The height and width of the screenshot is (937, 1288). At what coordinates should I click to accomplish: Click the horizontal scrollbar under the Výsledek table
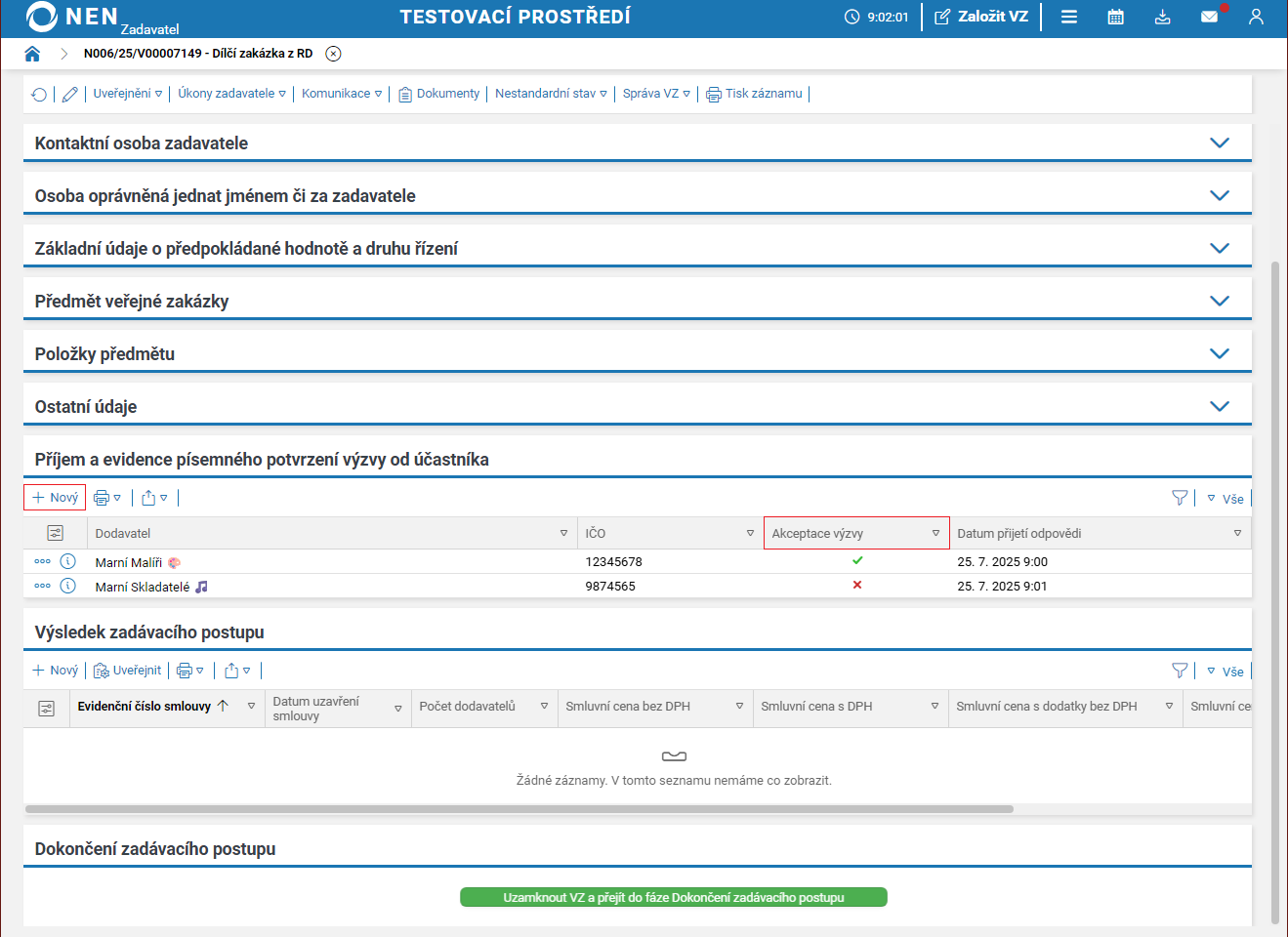pyautogui.click(x=519, y=809)
